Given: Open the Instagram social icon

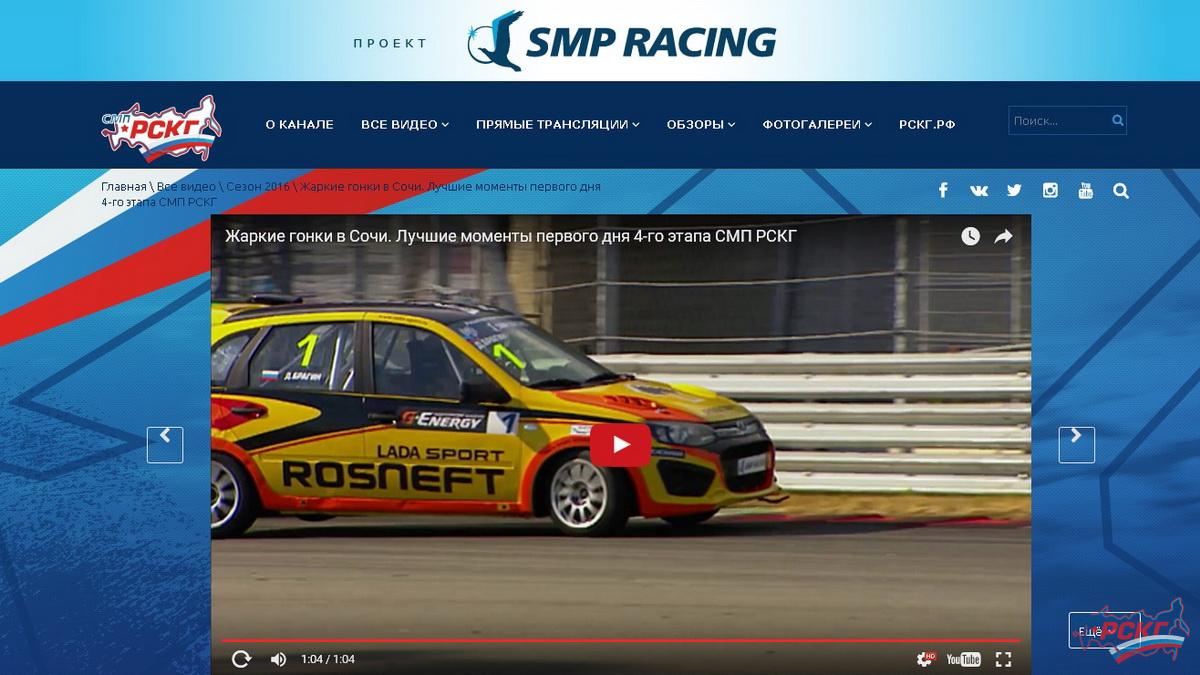Looking at the screenshot, I should (1050, 190).
